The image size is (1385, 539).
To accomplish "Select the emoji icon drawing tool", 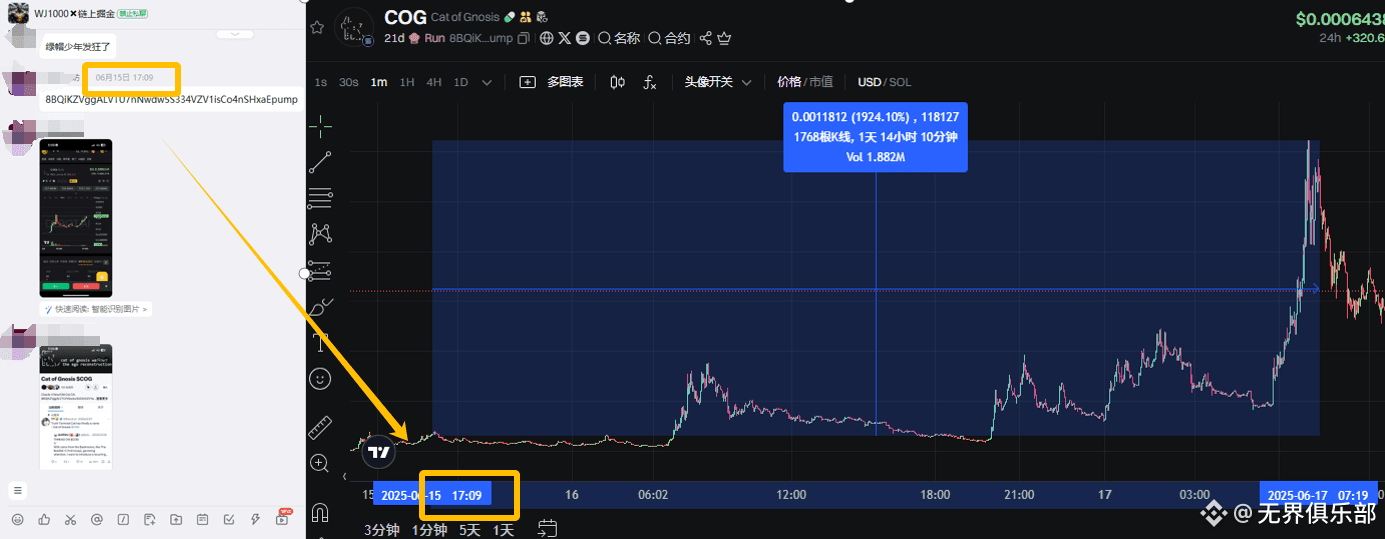I will [x=320, y=379].
